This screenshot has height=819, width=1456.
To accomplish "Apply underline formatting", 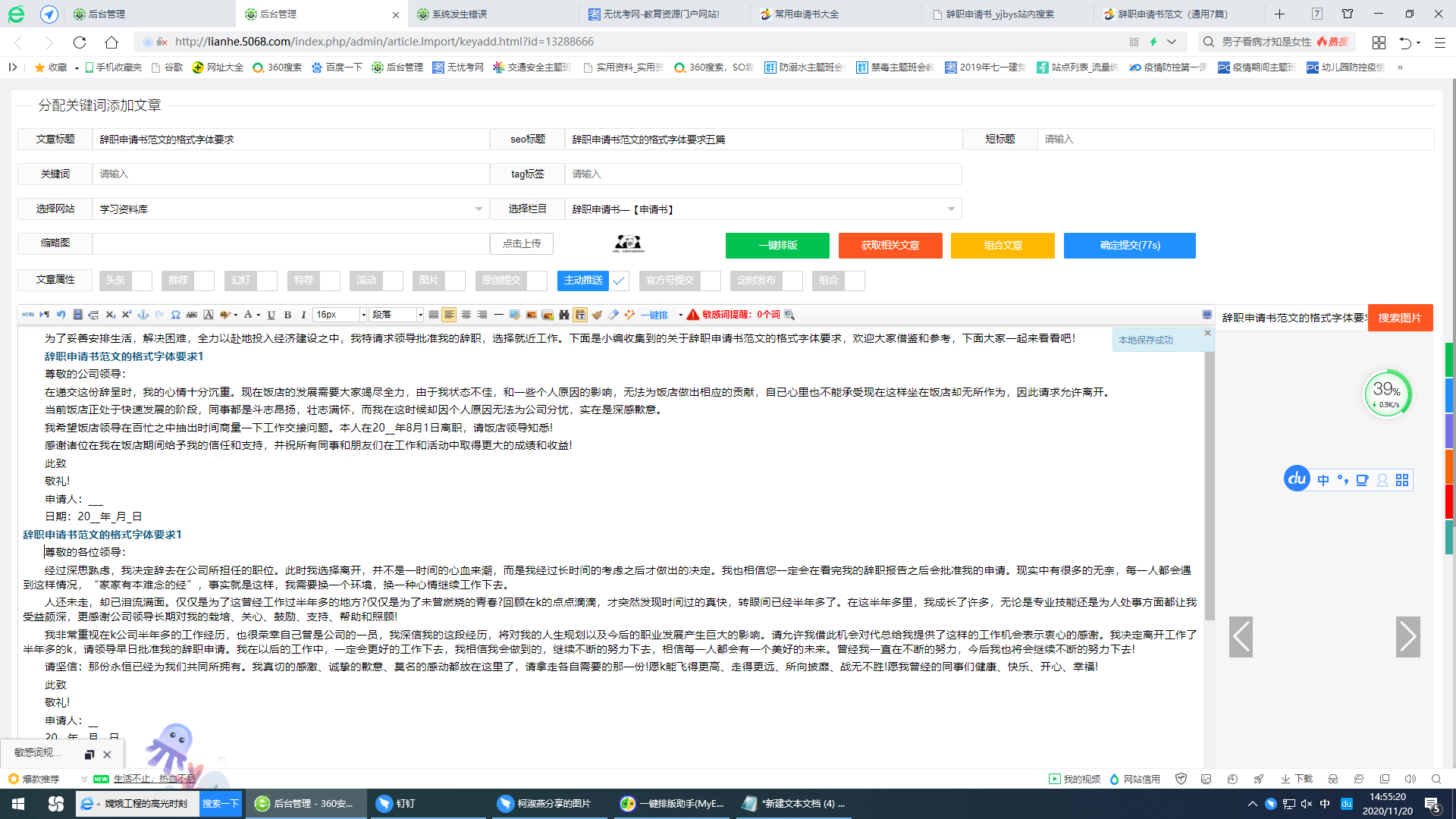I will 271,314.
